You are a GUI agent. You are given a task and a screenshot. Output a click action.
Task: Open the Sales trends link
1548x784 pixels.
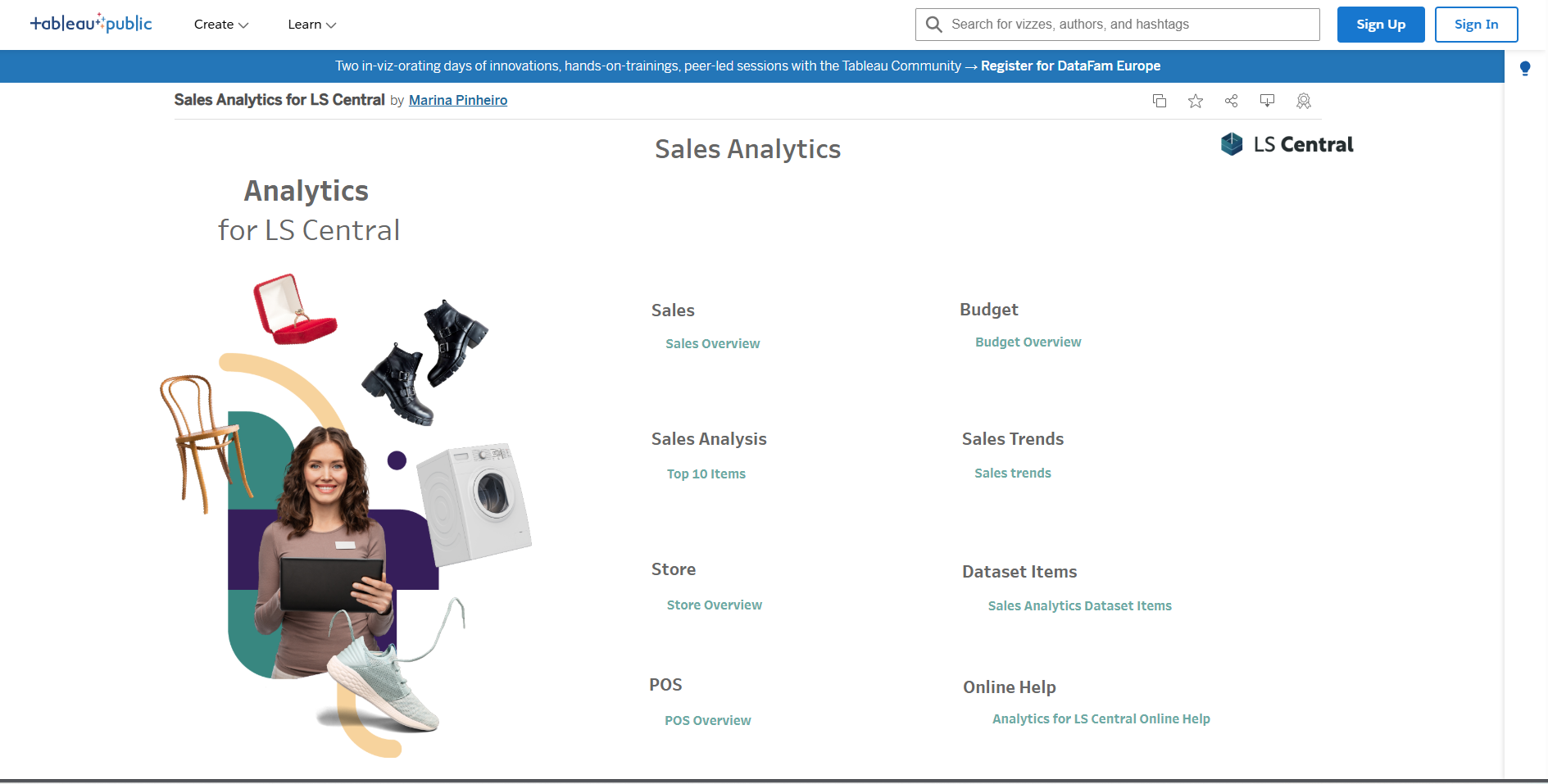(x=1013, y=474)
